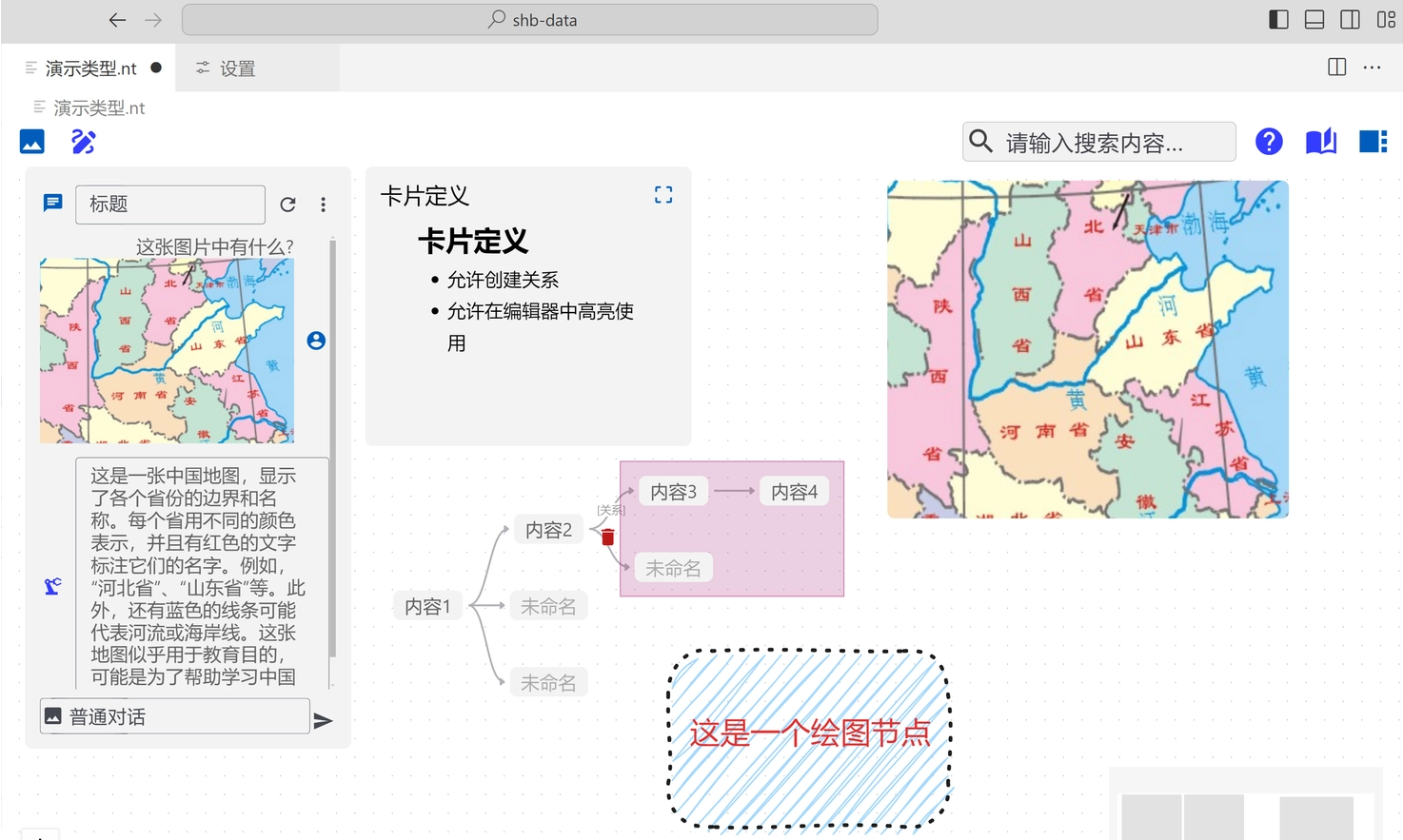1403x840 pixels.
Task: Select the 演示类型.nt tab
Action: 90,68
